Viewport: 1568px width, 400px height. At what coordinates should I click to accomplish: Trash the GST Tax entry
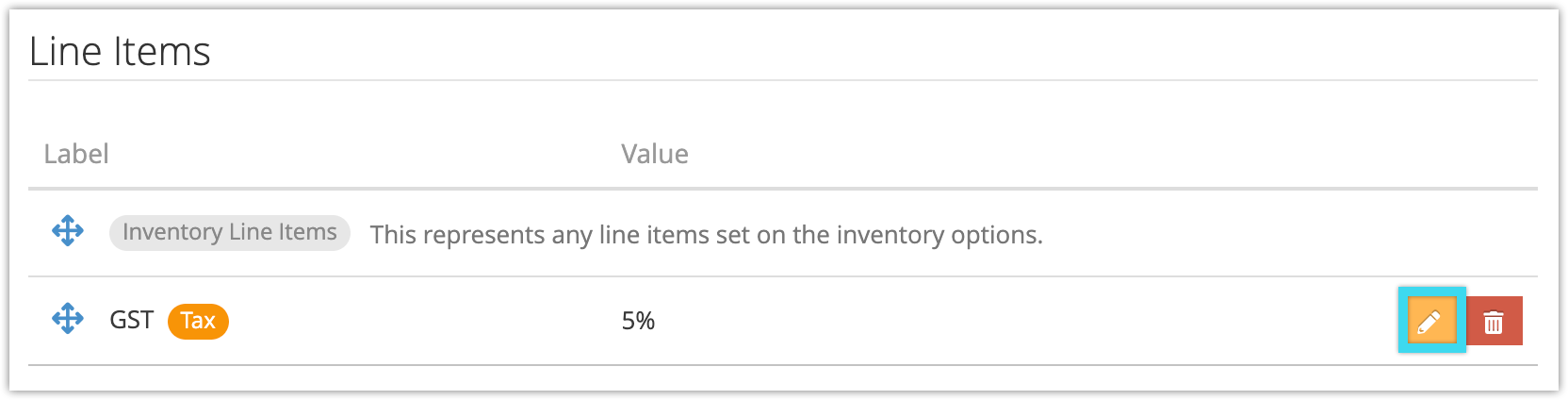1494,321
